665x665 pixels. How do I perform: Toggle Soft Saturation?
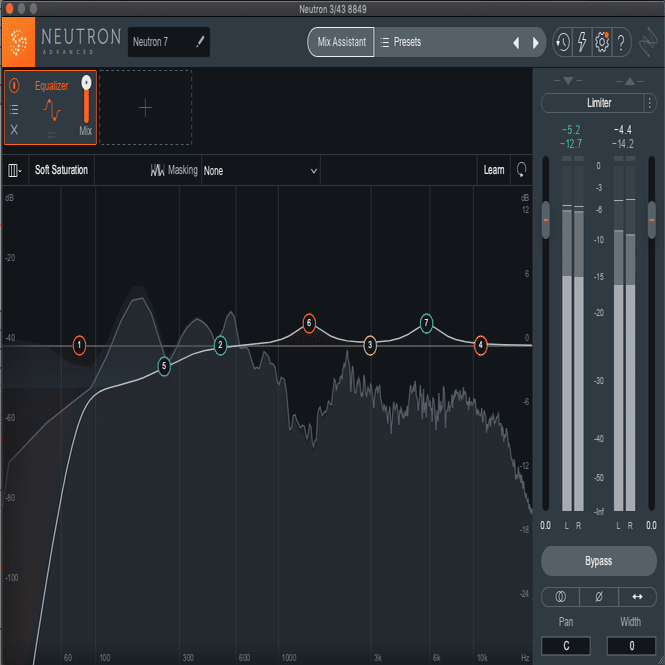coord(61,170)
